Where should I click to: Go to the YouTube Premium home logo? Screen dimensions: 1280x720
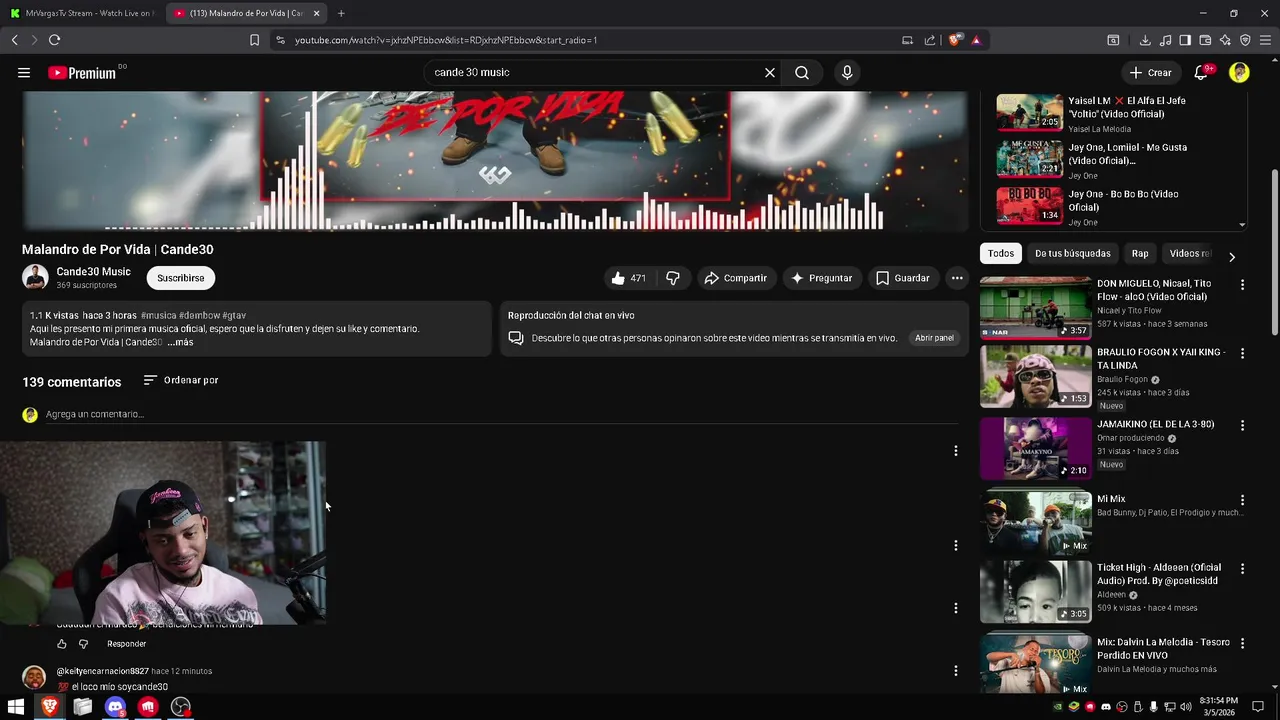82,73
